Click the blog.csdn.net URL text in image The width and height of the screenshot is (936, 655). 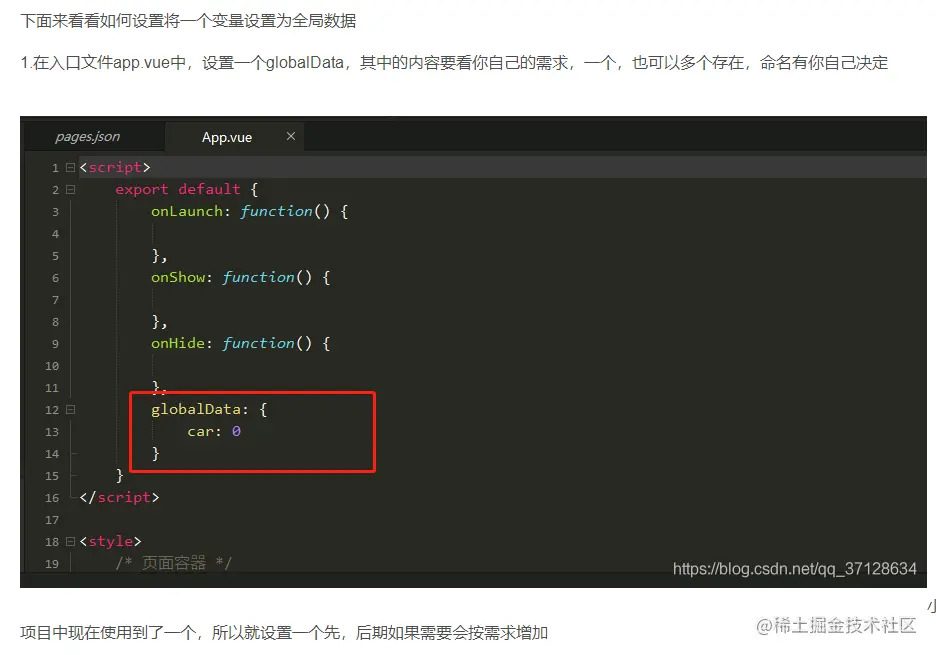[x=795, y=569]
